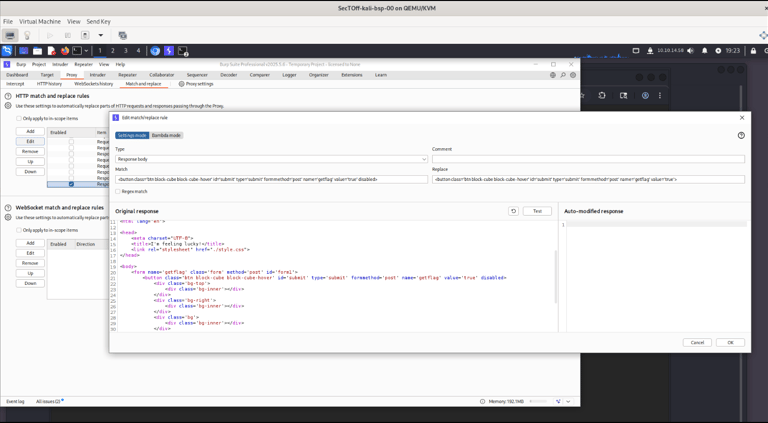This screenshot has width=768, height=423.
Task: Click the reset icon beside the Test button
Action: [x=513, y=211]
